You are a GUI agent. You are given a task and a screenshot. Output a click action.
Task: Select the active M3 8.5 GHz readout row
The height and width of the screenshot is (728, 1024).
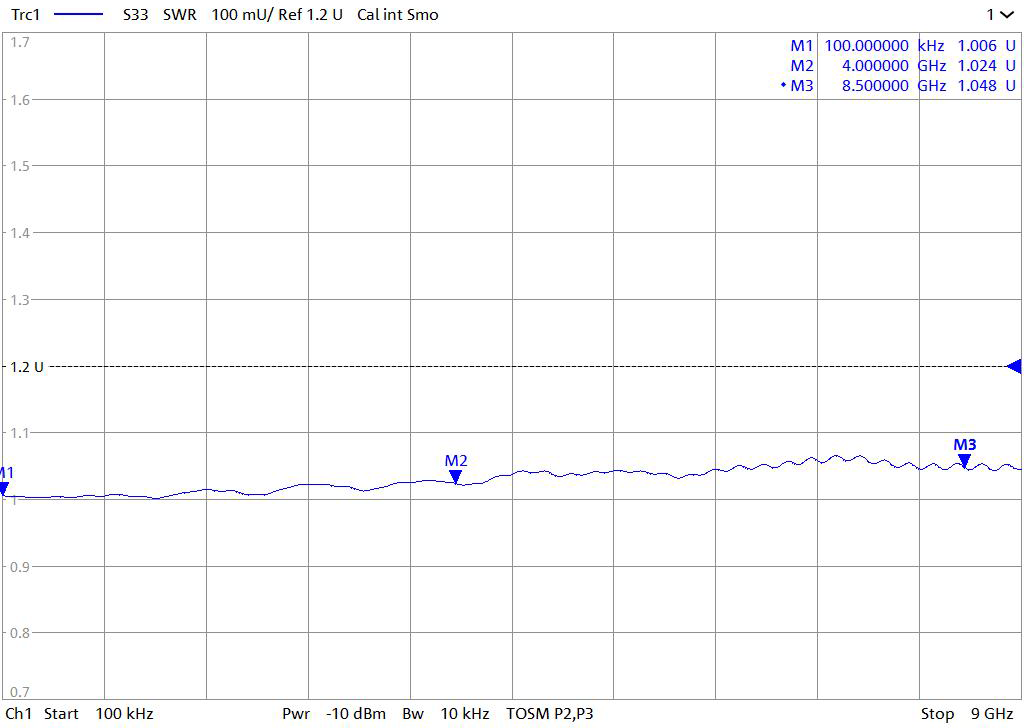(x=902, y=86)
